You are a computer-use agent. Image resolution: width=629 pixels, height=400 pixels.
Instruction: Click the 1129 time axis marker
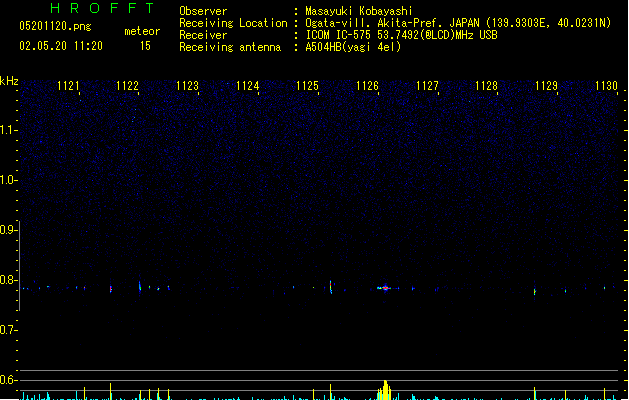[546, 86]
